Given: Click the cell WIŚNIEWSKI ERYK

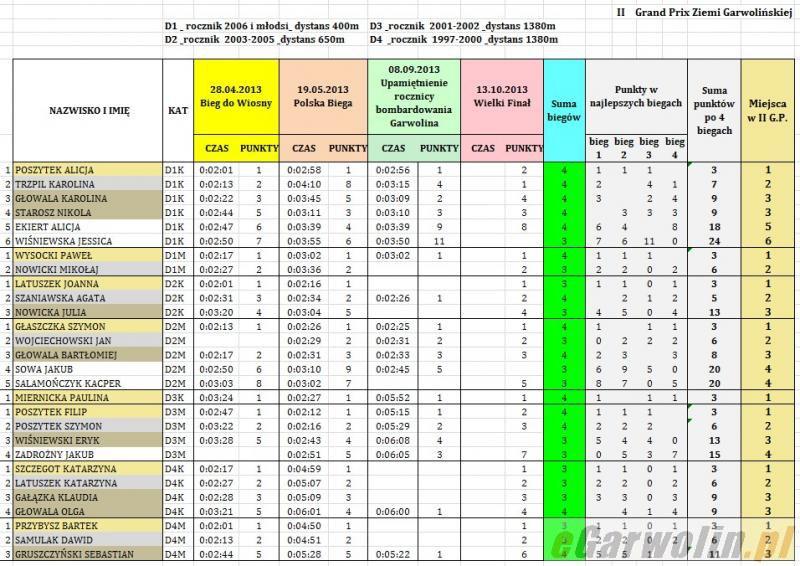Looking at the screenshot, I should (88, 440).
